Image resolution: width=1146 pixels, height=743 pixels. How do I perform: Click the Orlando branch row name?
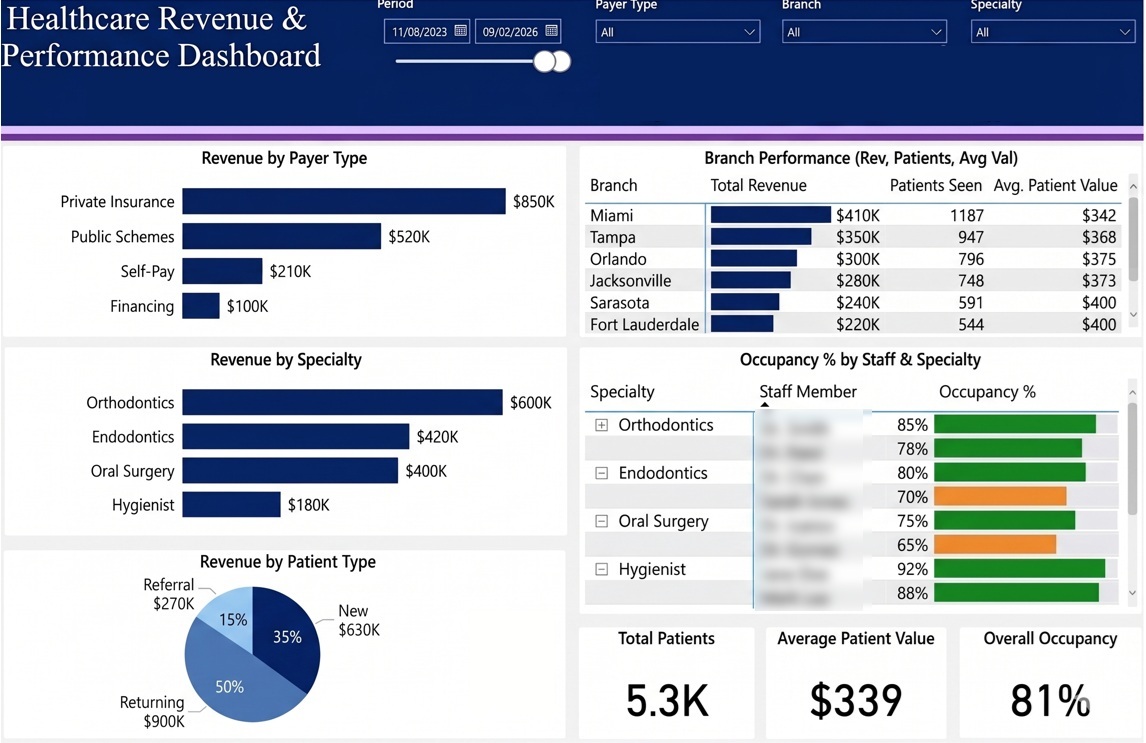point(618,259)
